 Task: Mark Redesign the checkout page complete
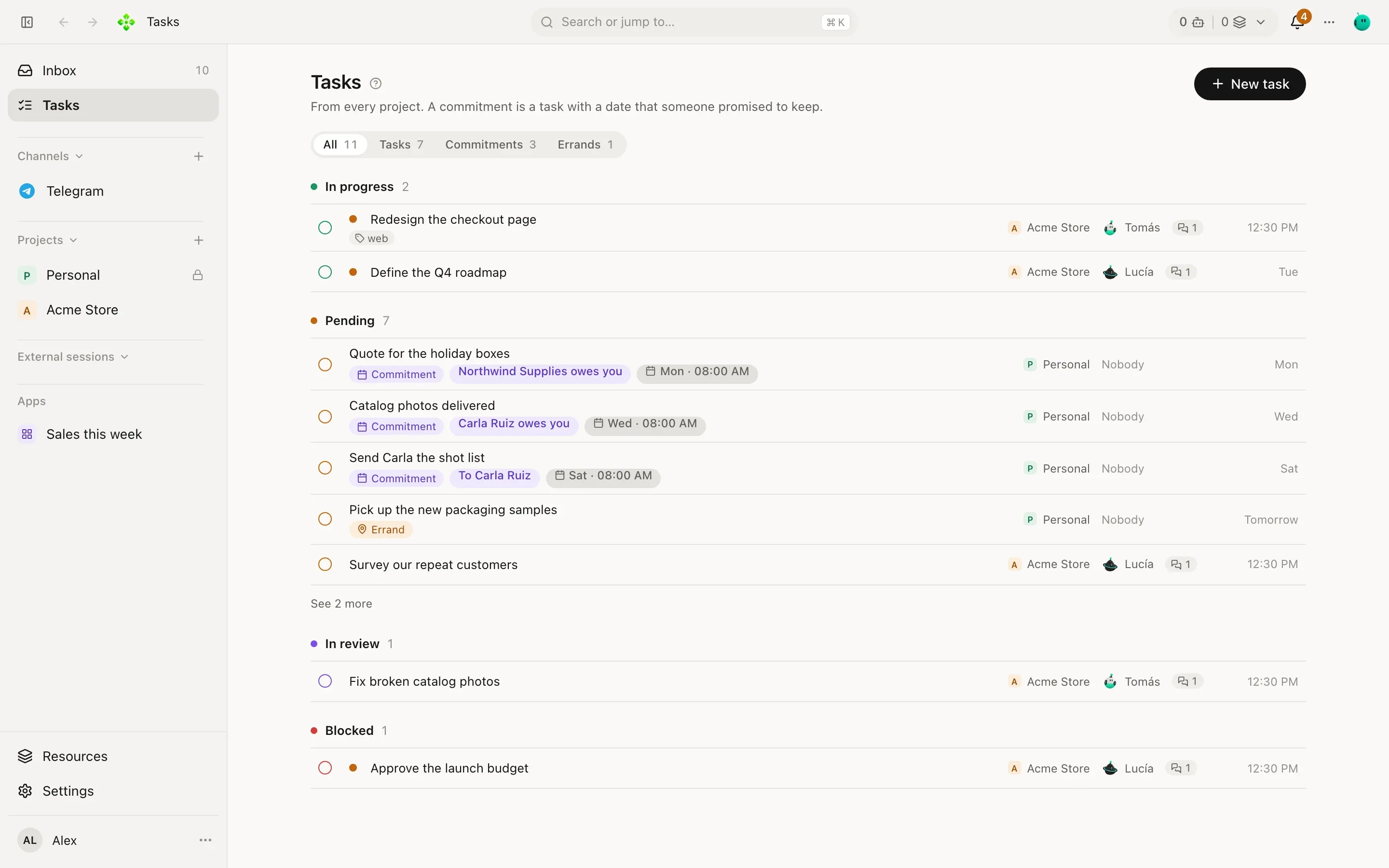[325, 228]
